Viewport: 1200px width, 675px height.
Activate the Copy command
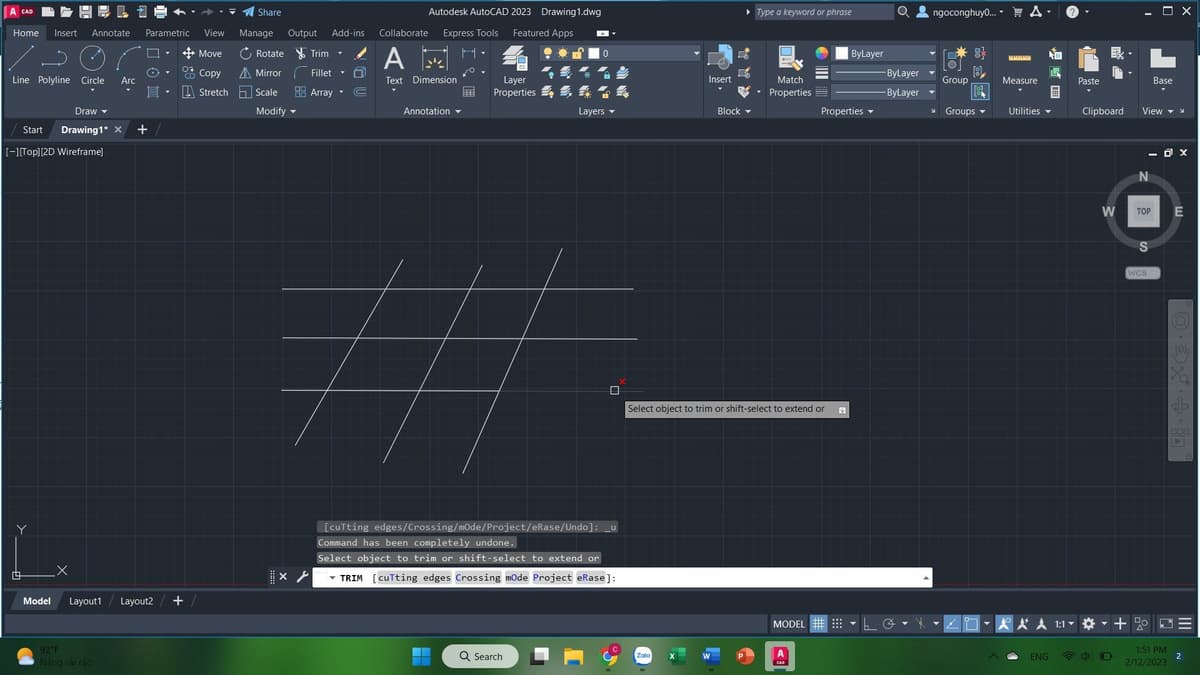[x=202, y=73]
